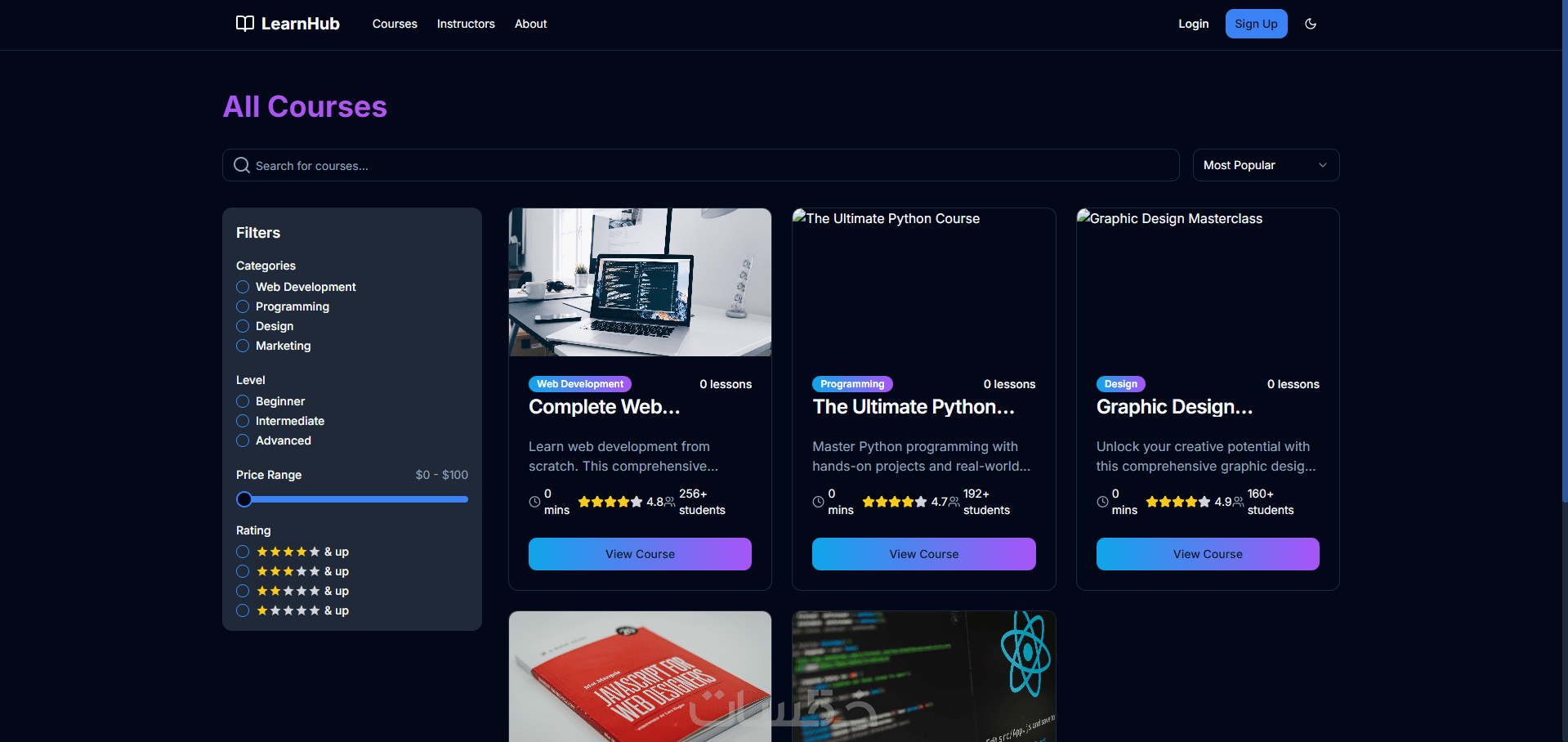Screen dimensions: 1568x742
Task: Choose the Intermediate level filter
Action: 243,421
